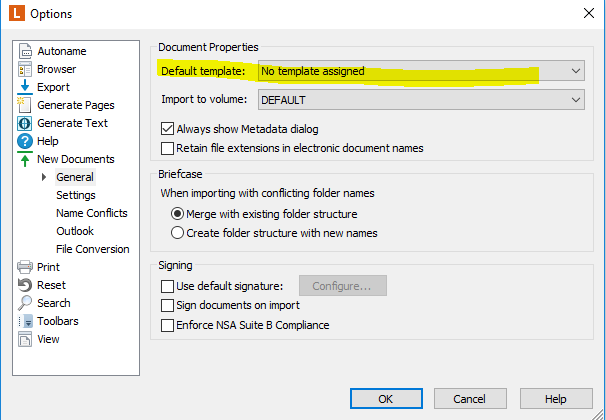This screenshot has width=606, height=420.
Task: Click the Export blue arrow icon
Action: pos(25,87)
